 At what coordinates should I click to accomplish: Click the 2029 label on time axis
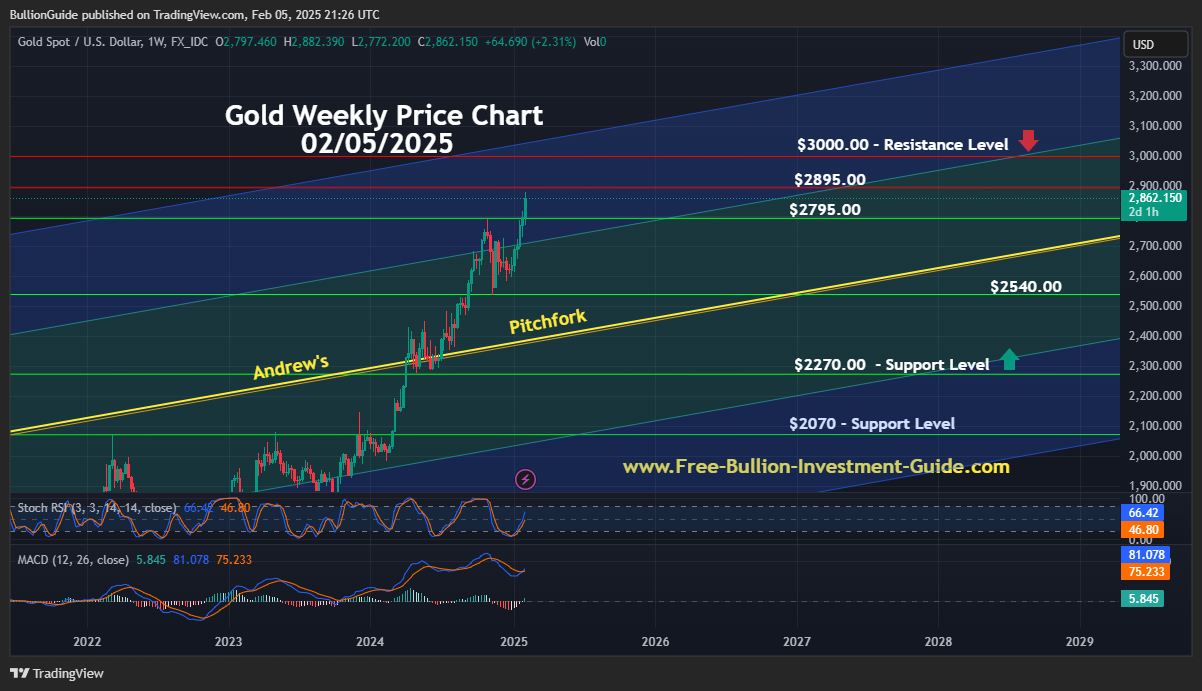[1080, 640]
